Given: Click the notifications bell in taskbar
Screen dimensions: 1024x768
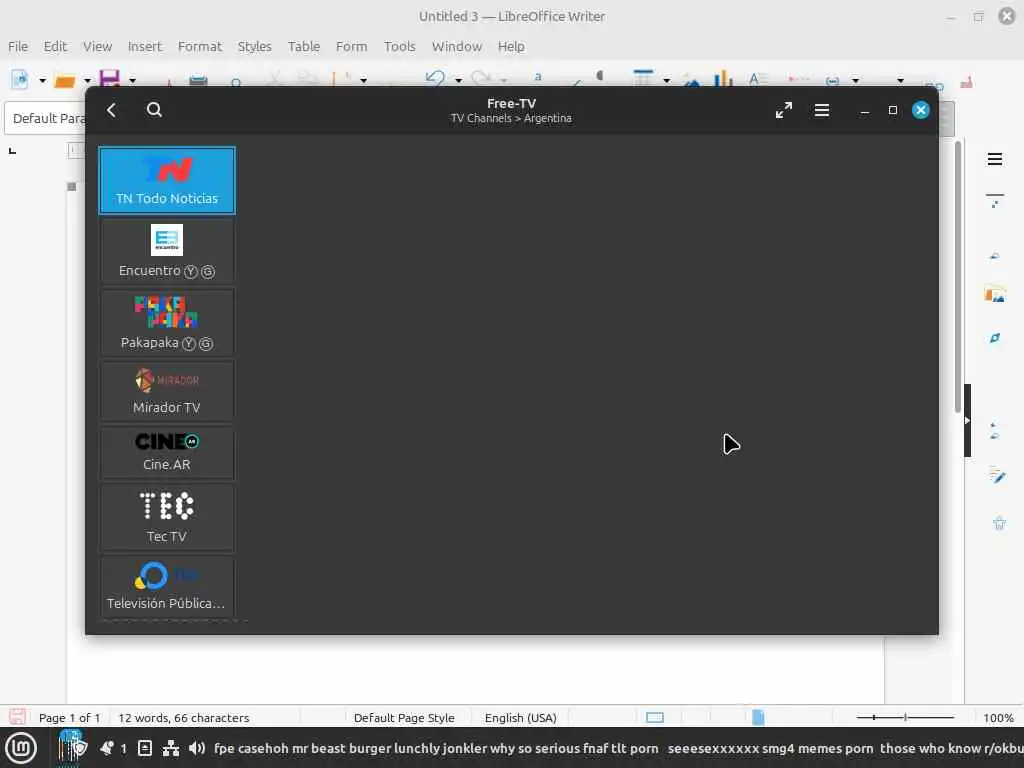Looking at the screenshot, I should tap(107, 748).
